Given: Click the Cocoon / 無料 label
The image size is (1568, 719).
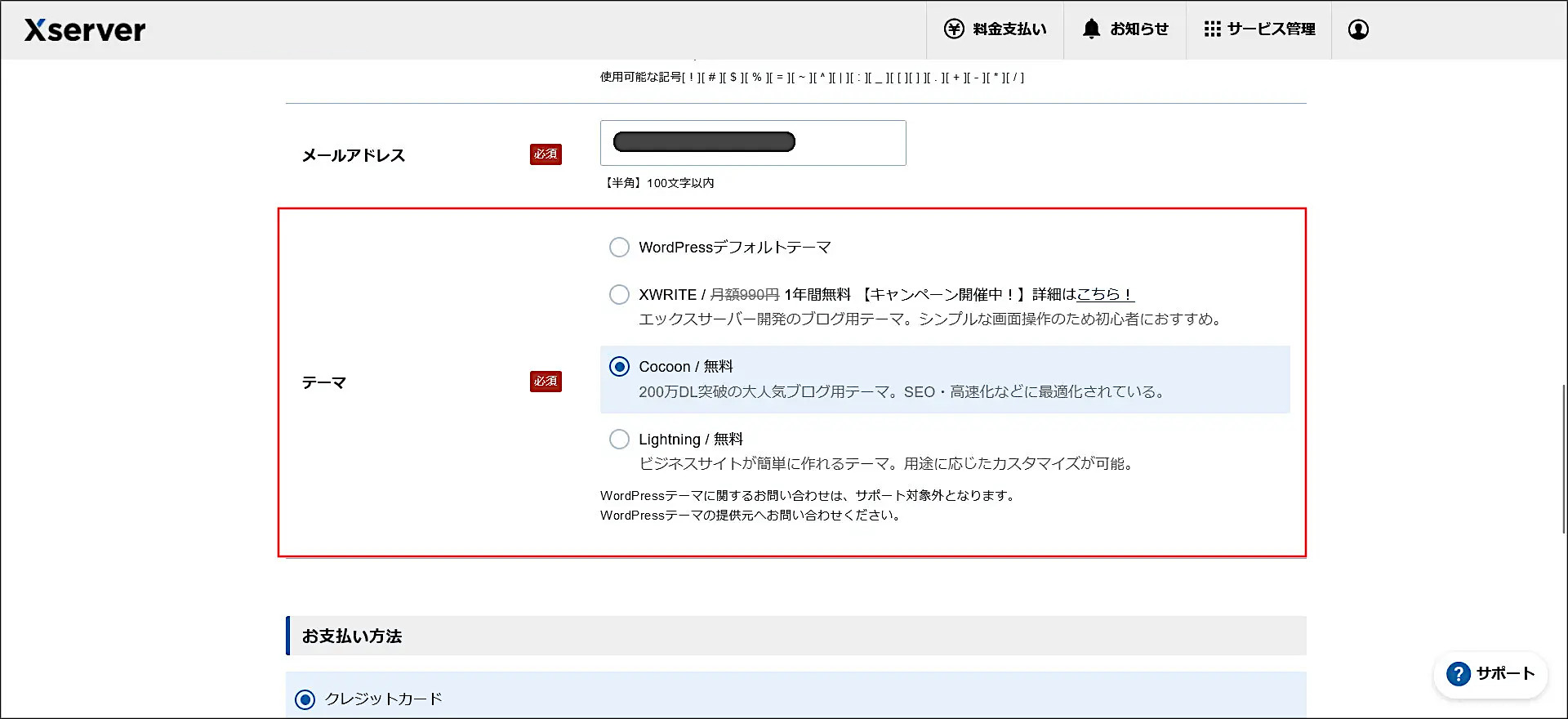Looking at the screenshot, I should point(686,367).
